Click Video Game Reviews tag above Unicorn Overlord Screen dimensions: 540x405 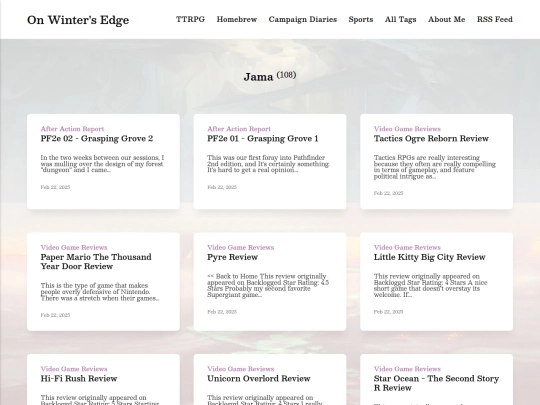[241, 369]
